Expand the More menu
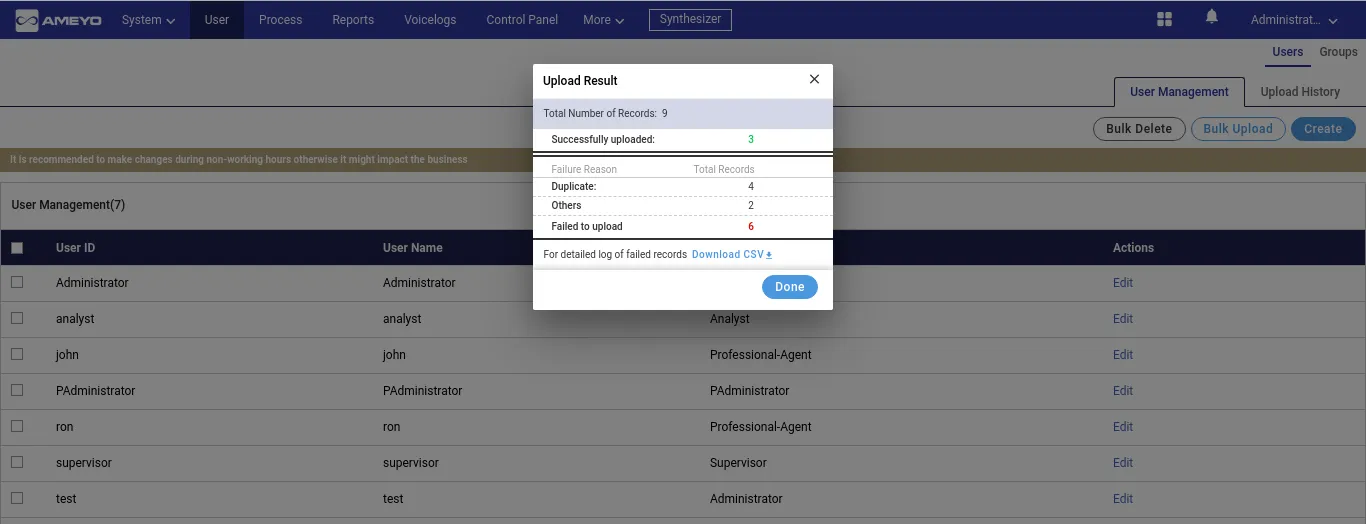1366x524 pixels. [604, 20]
